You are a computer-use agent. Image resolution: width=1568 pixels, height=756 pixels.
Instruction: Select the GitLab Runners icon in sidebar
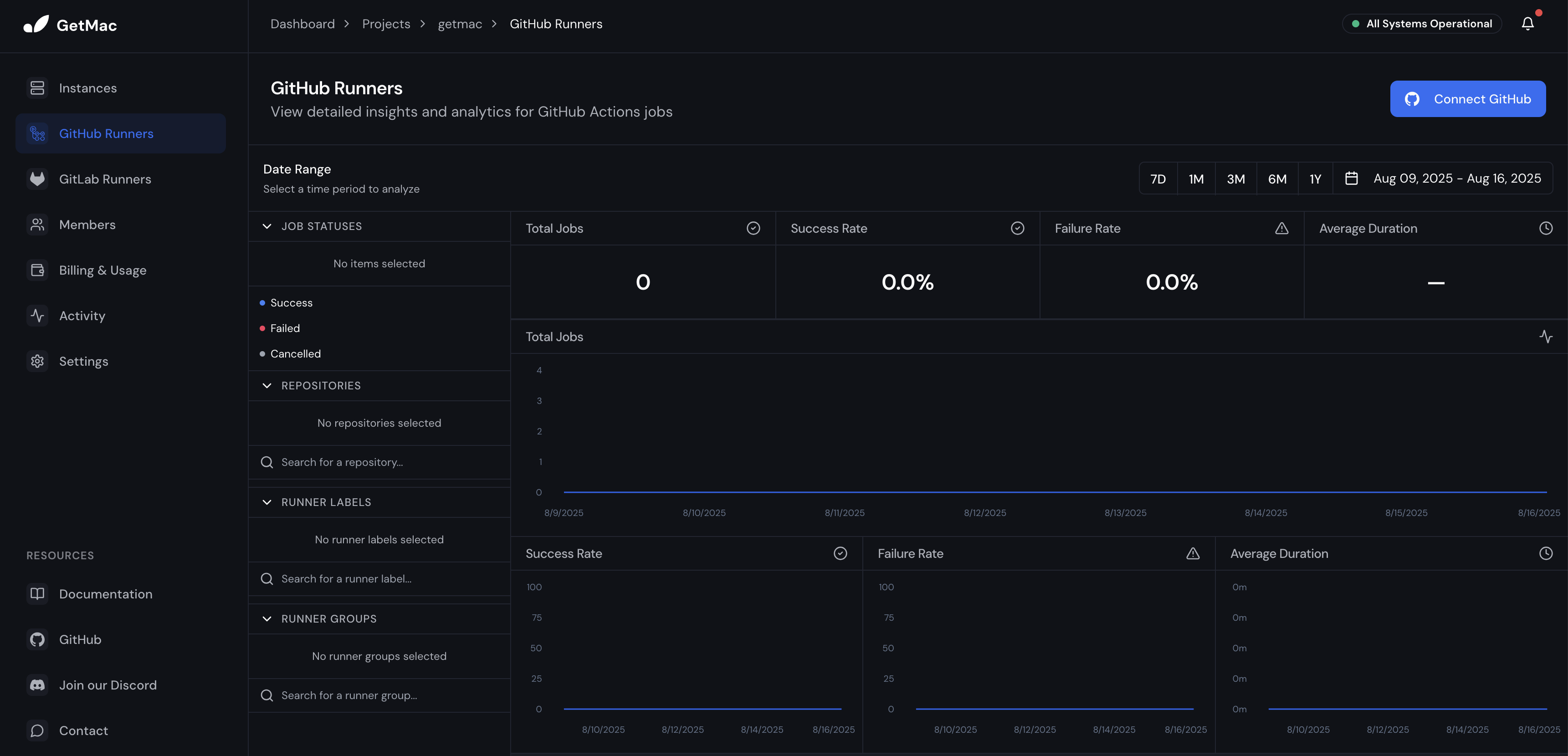(x=37, y=179)
